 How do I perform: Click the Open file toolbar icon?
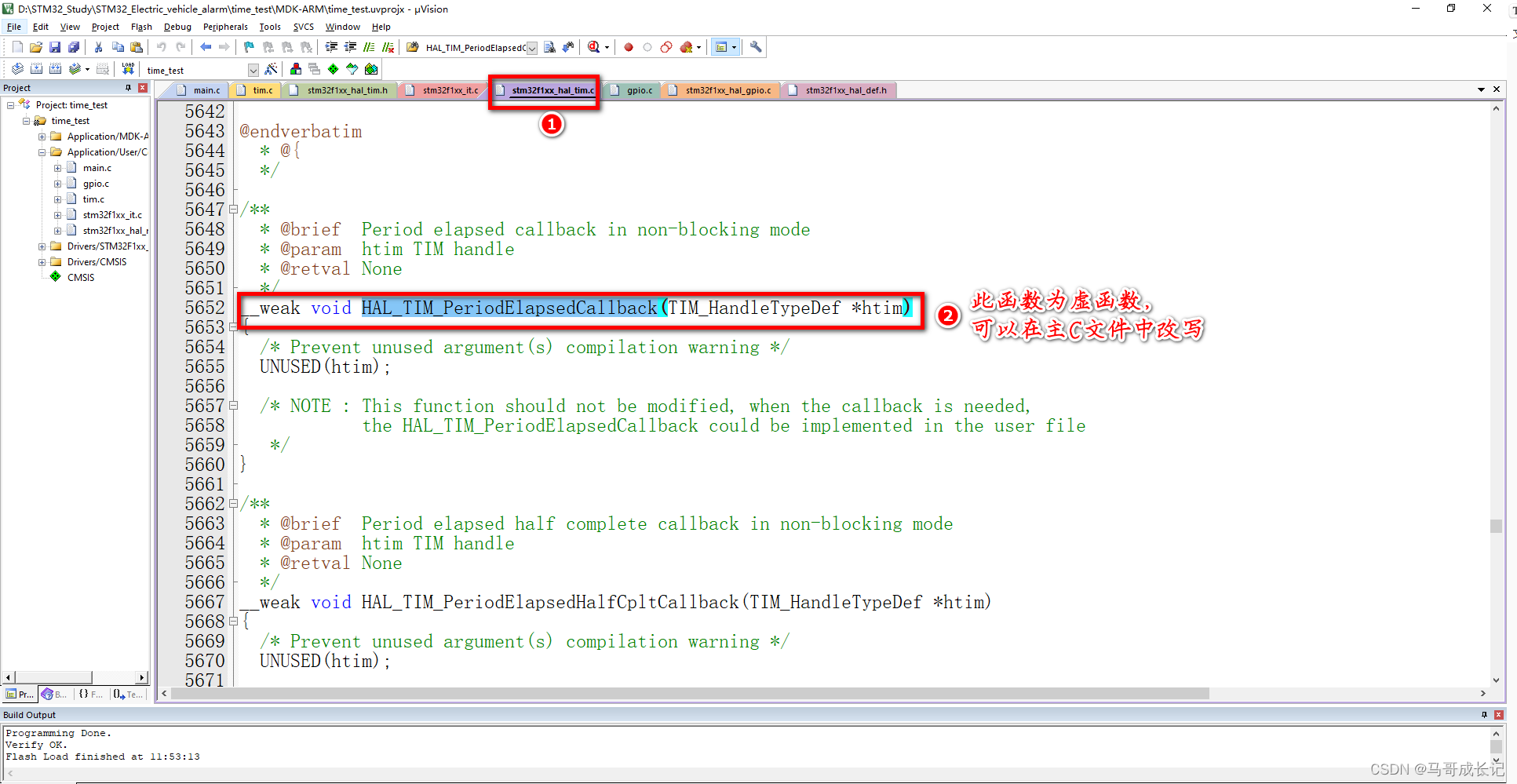36,47
